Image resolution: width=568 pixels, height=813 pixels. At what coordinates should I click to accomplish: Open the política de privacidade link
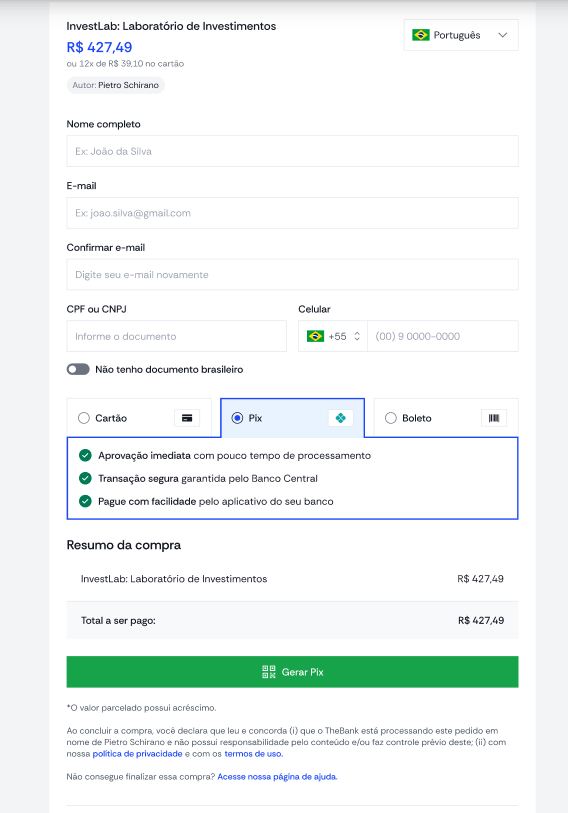click(x=137, y=753)
